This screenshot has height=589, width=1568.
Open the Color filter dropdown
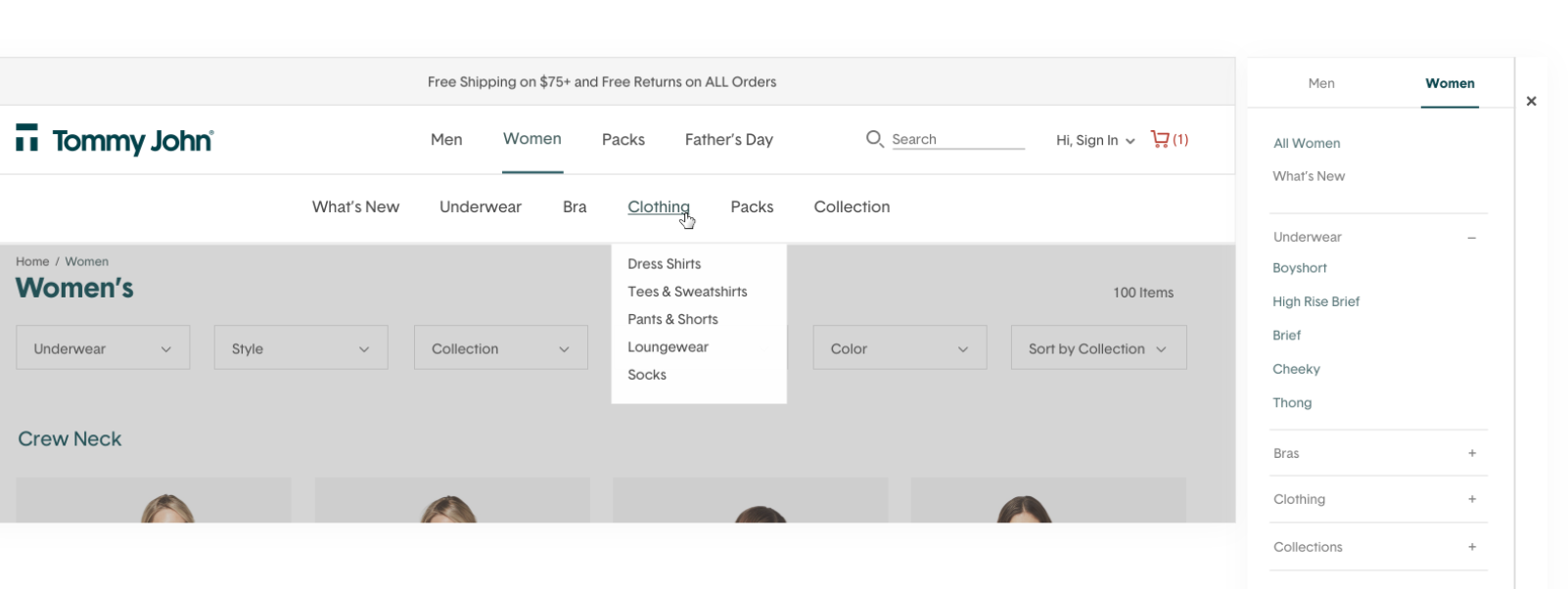tap(899, 347)
